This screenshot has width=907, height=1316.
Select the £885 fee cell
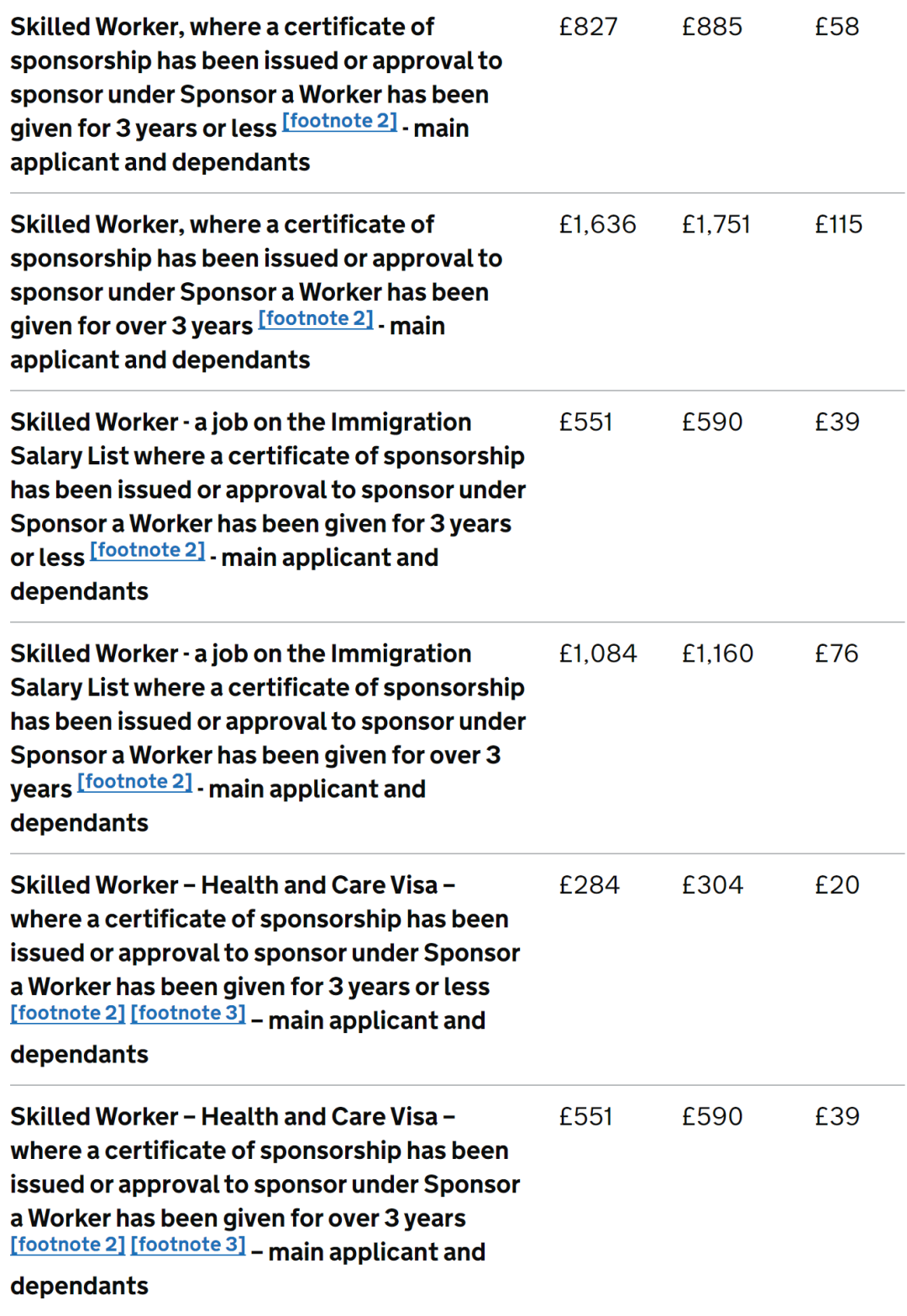tap(712, 27)
